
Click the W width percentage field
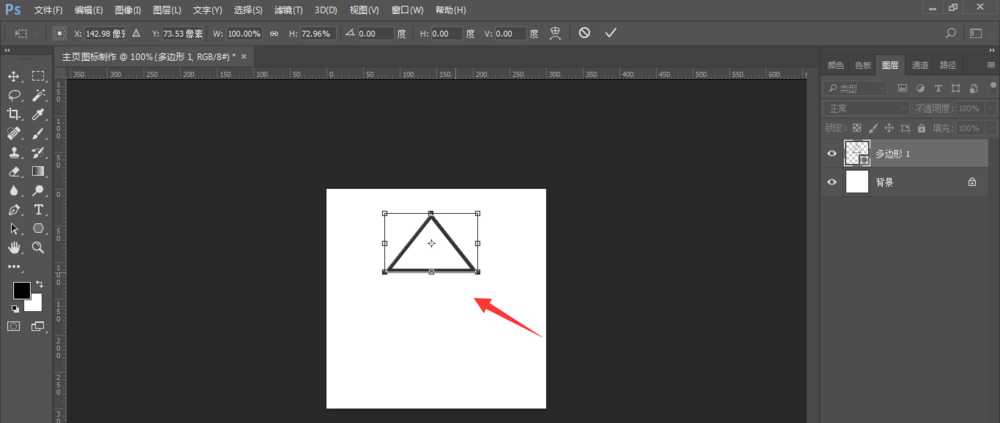(245, 33)
